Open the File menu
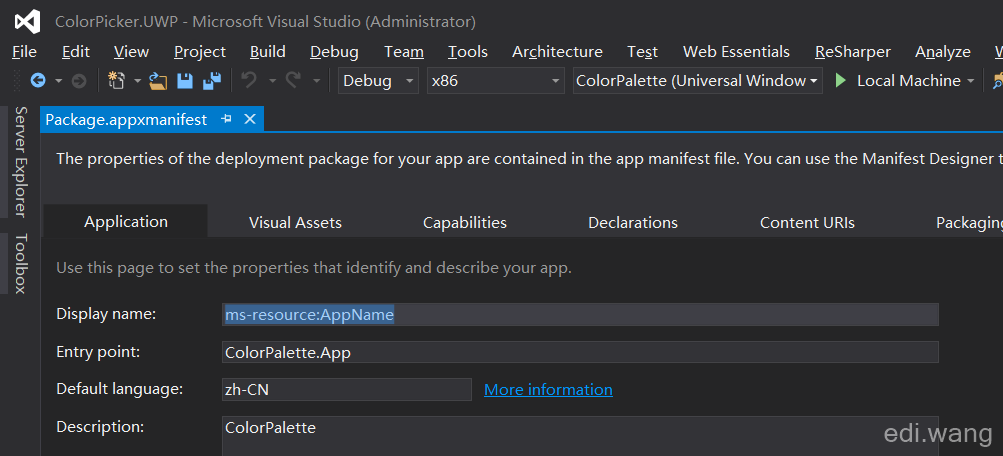 click(x=24, y=52)
